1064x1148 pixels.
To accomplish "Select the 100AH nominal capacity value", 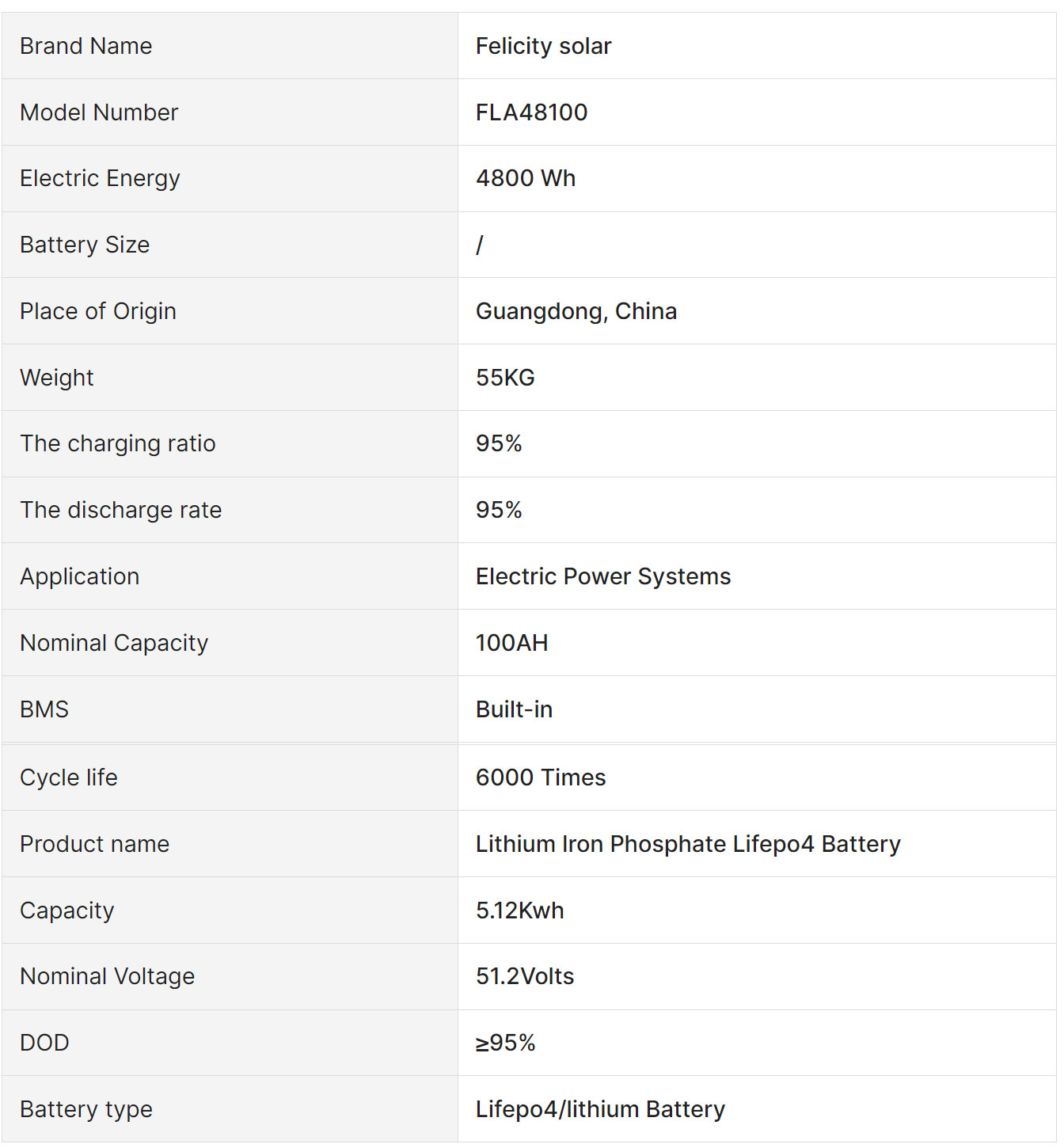I will click(511, 643).
